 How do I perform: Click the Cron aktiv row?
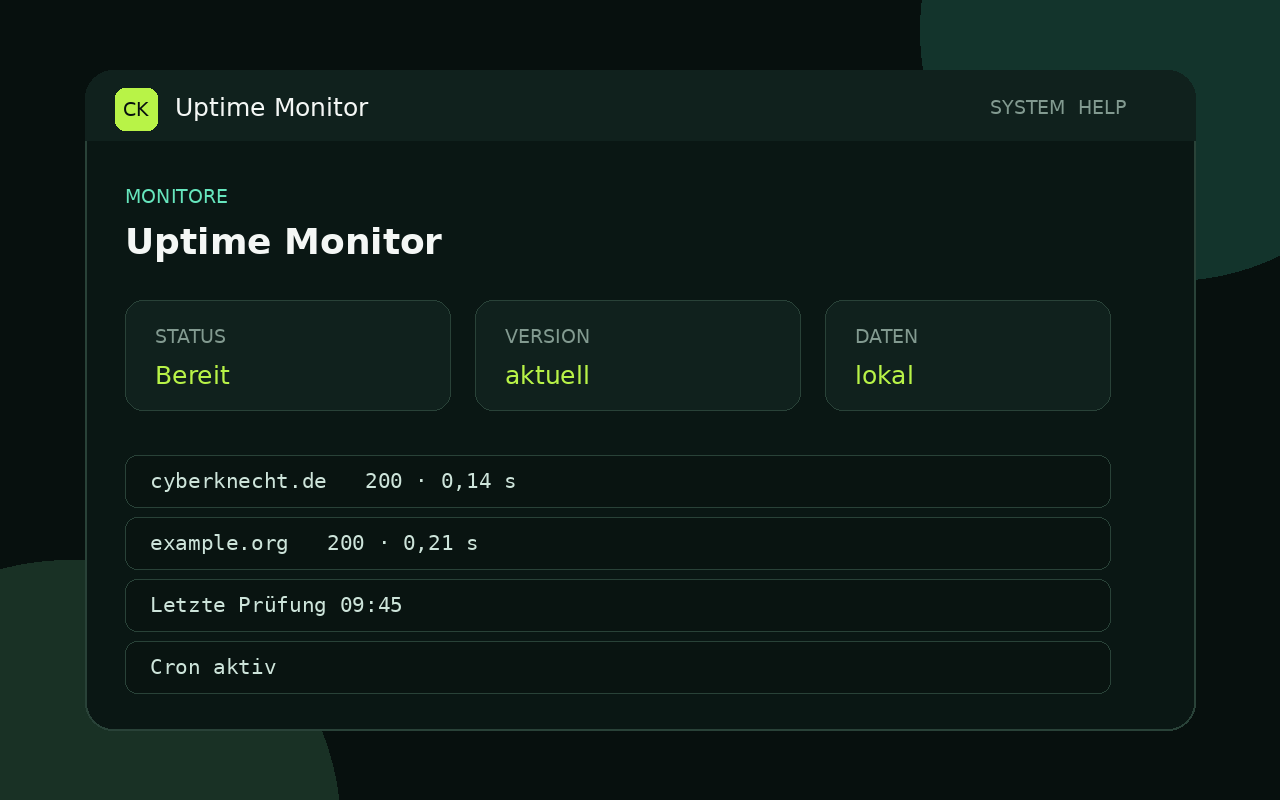pos(618,667)
